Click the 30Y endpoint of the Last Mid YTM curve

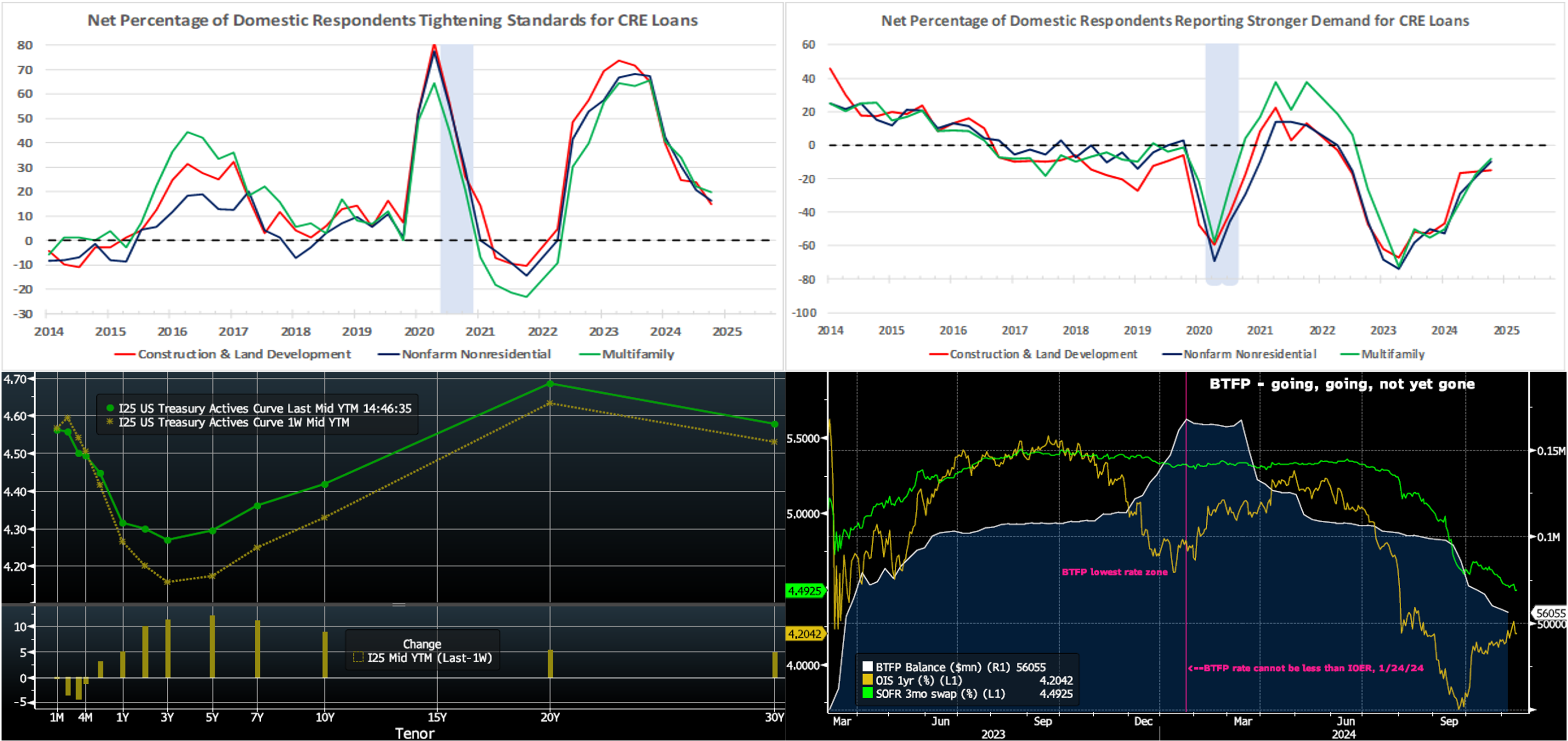(x=774, y=424)
